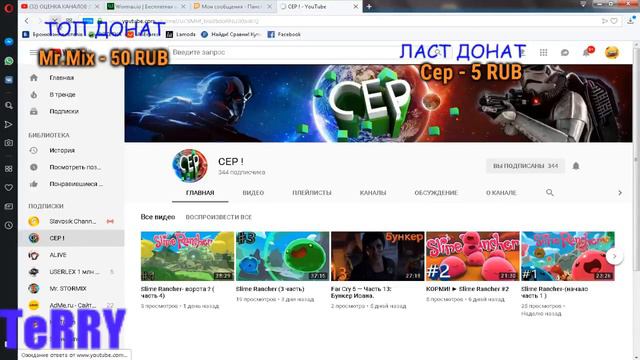Switch to the ОЦЕНКА КАНАЛОВ browser tab
Viewport: 640px width, 360px height.
point(60,7)
